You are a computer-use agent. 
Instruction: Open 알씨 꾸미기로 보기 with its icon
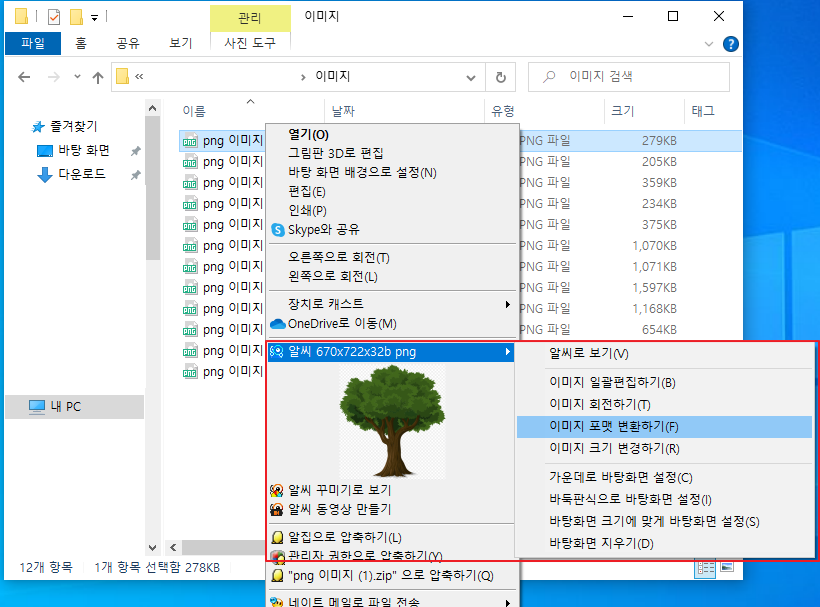(277, 489)
